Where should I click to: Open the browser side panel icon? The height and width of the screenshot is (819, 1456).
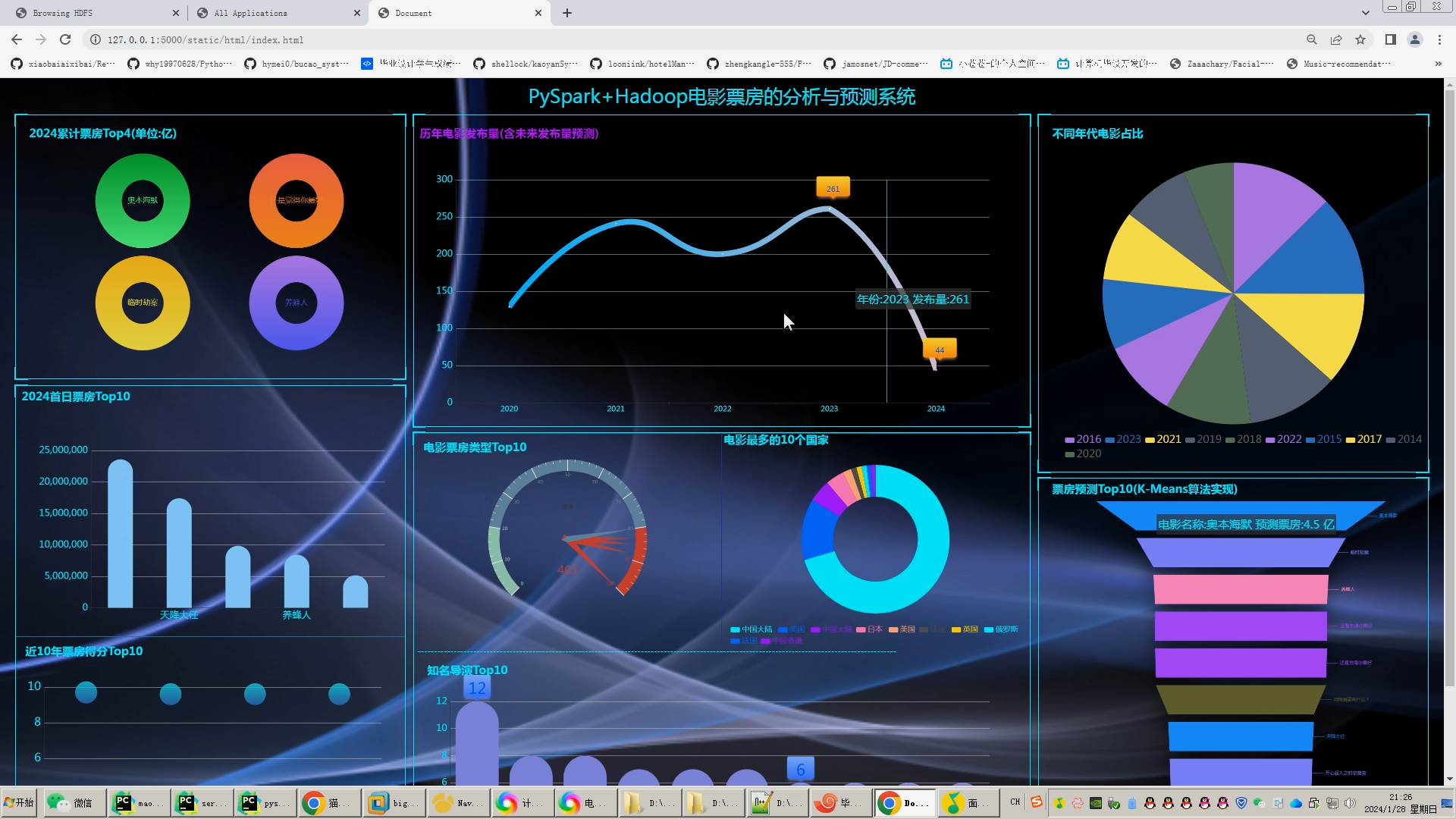click(x=1390, y=39)
